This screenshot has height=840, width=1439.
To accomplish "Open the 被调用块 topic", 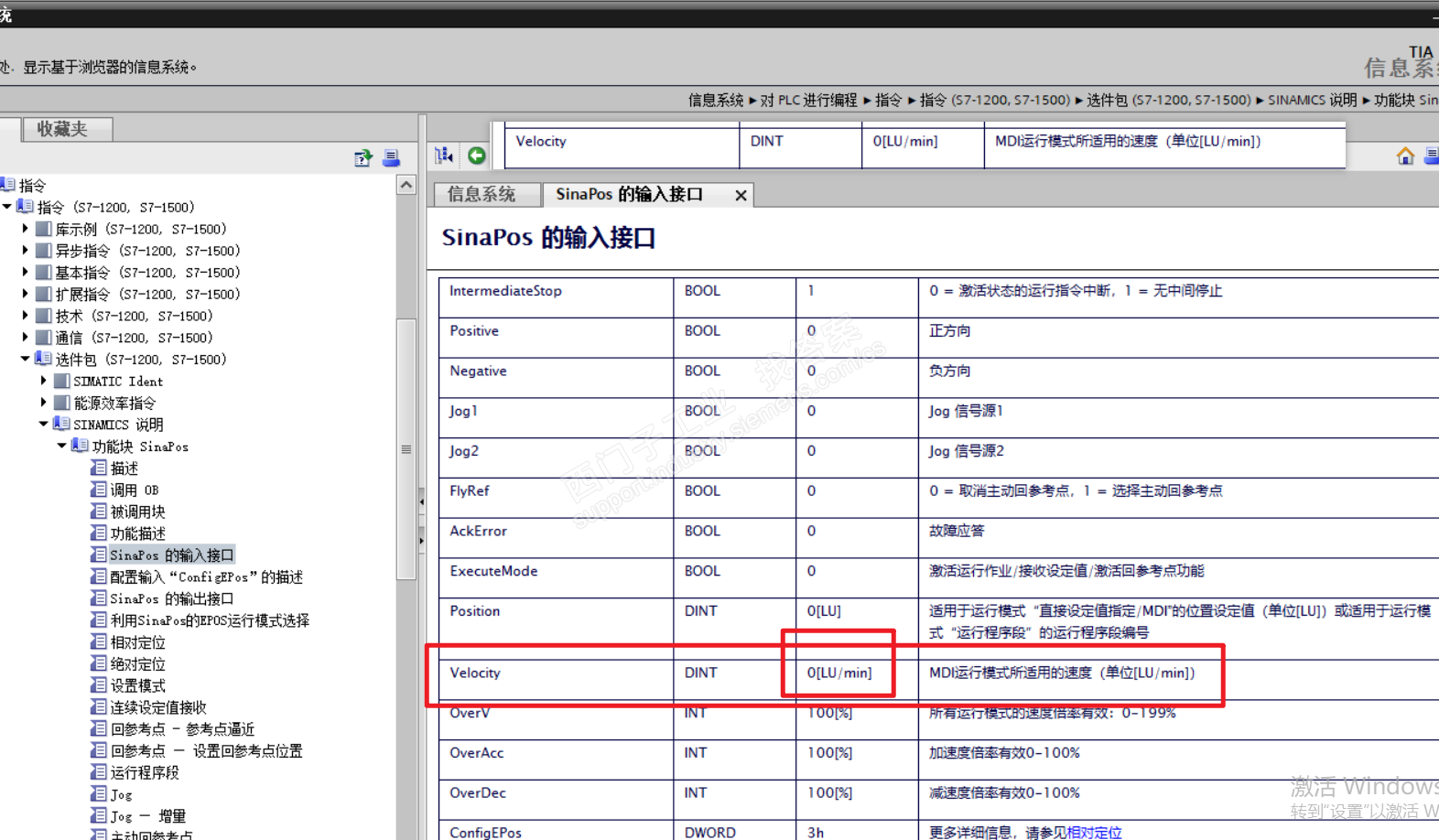I will [137, 512].
